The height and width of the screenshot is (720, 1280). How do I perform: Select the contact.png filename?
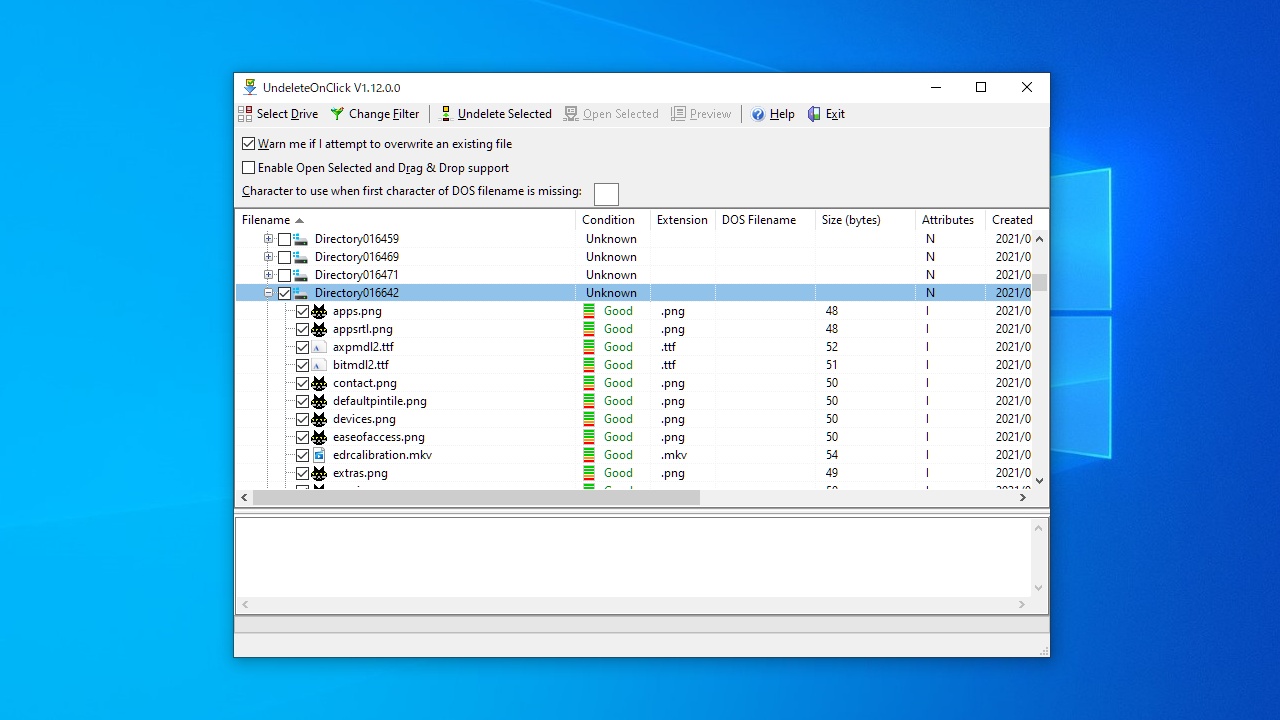click(x=365, y=383)
